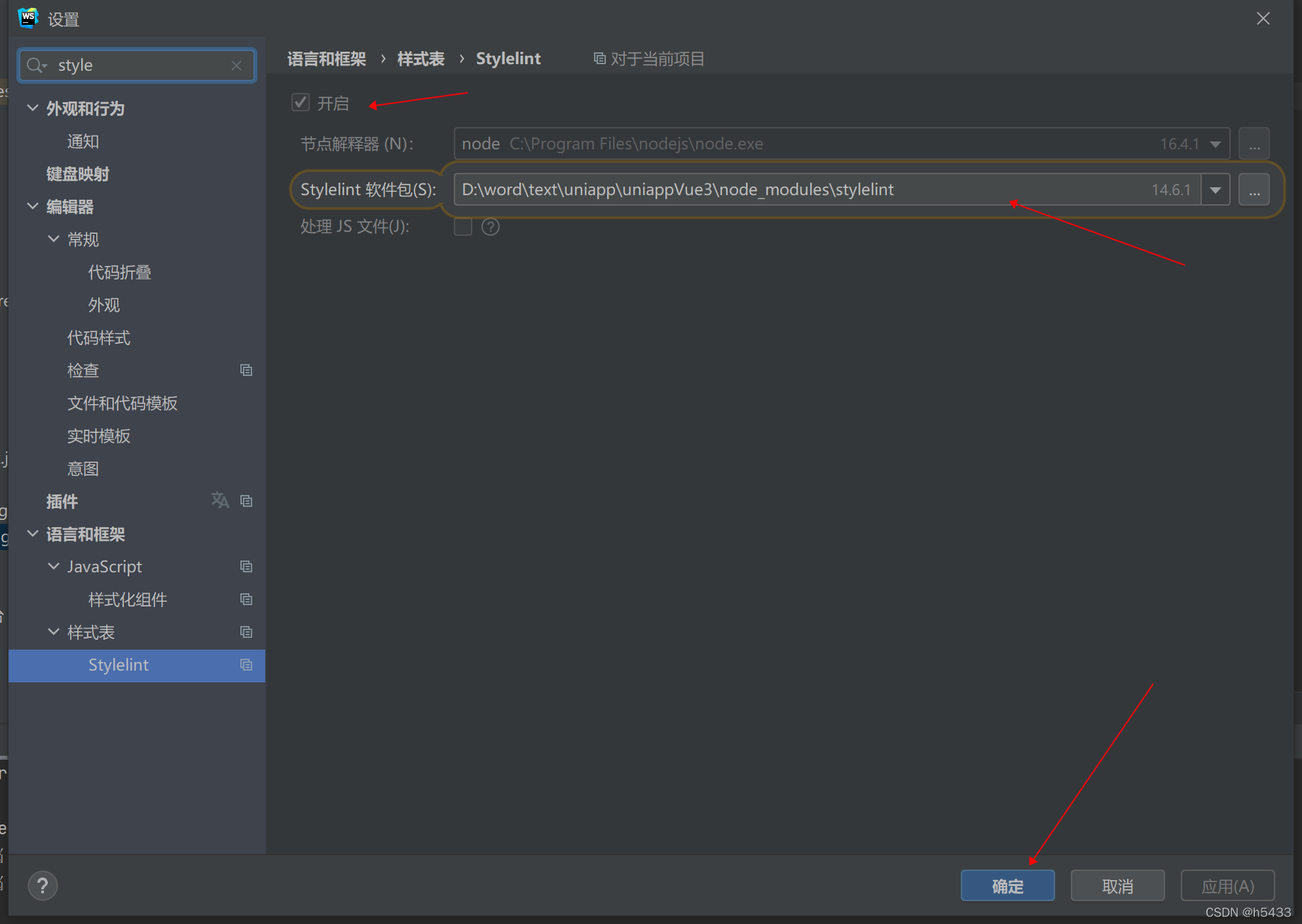1302x924 pixels.
Task: Enable the 处理 JS 文件 checkbox
Action: point(463,227)
